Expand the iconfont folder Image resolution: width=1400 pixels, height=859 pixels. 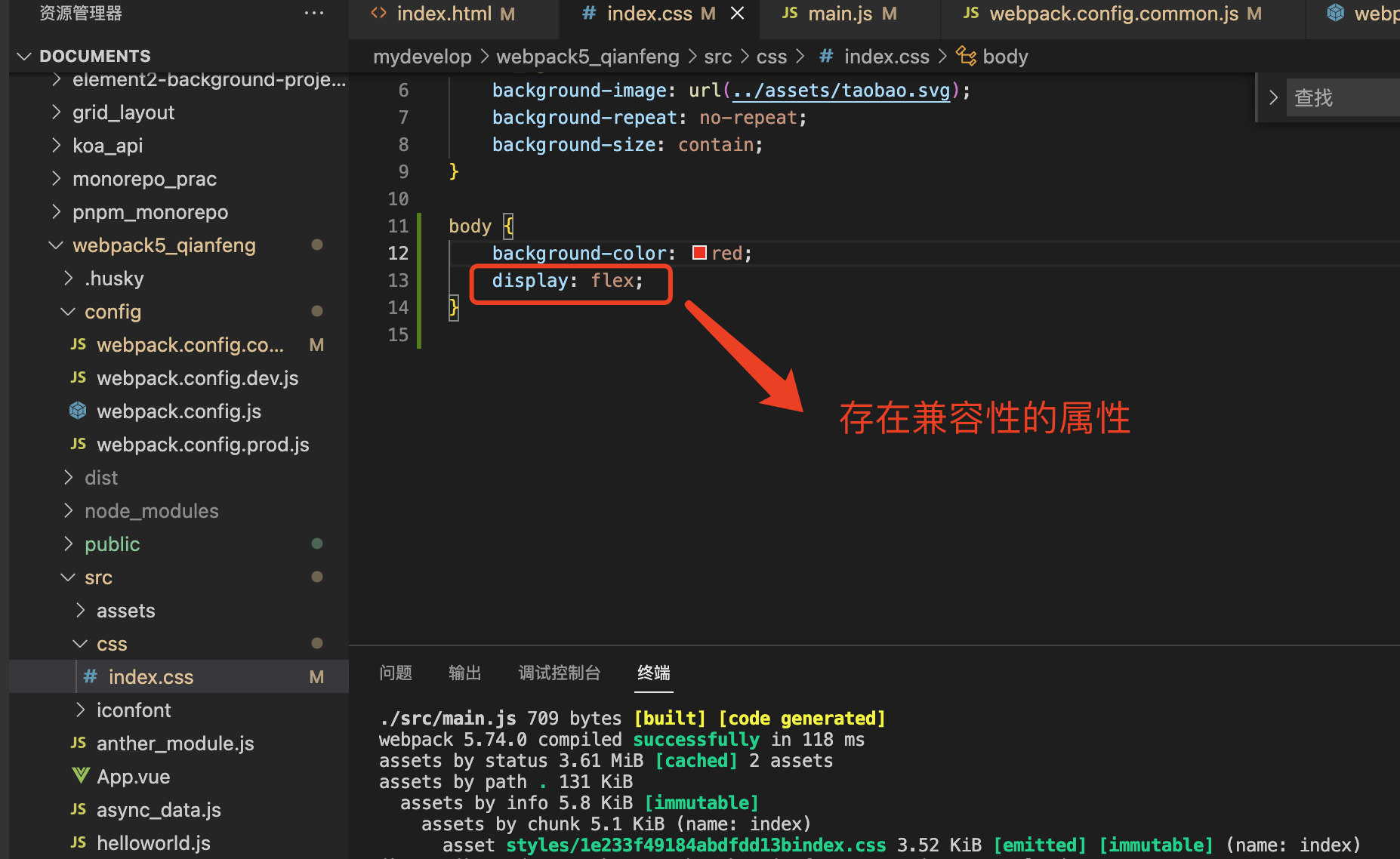click(134, 710)
